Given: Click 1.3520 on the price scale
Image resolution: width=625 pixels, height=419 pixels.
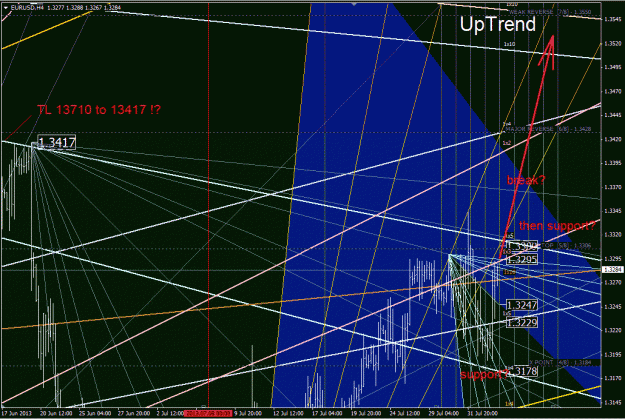Looking at the screenshot, I should coord(613,43).
